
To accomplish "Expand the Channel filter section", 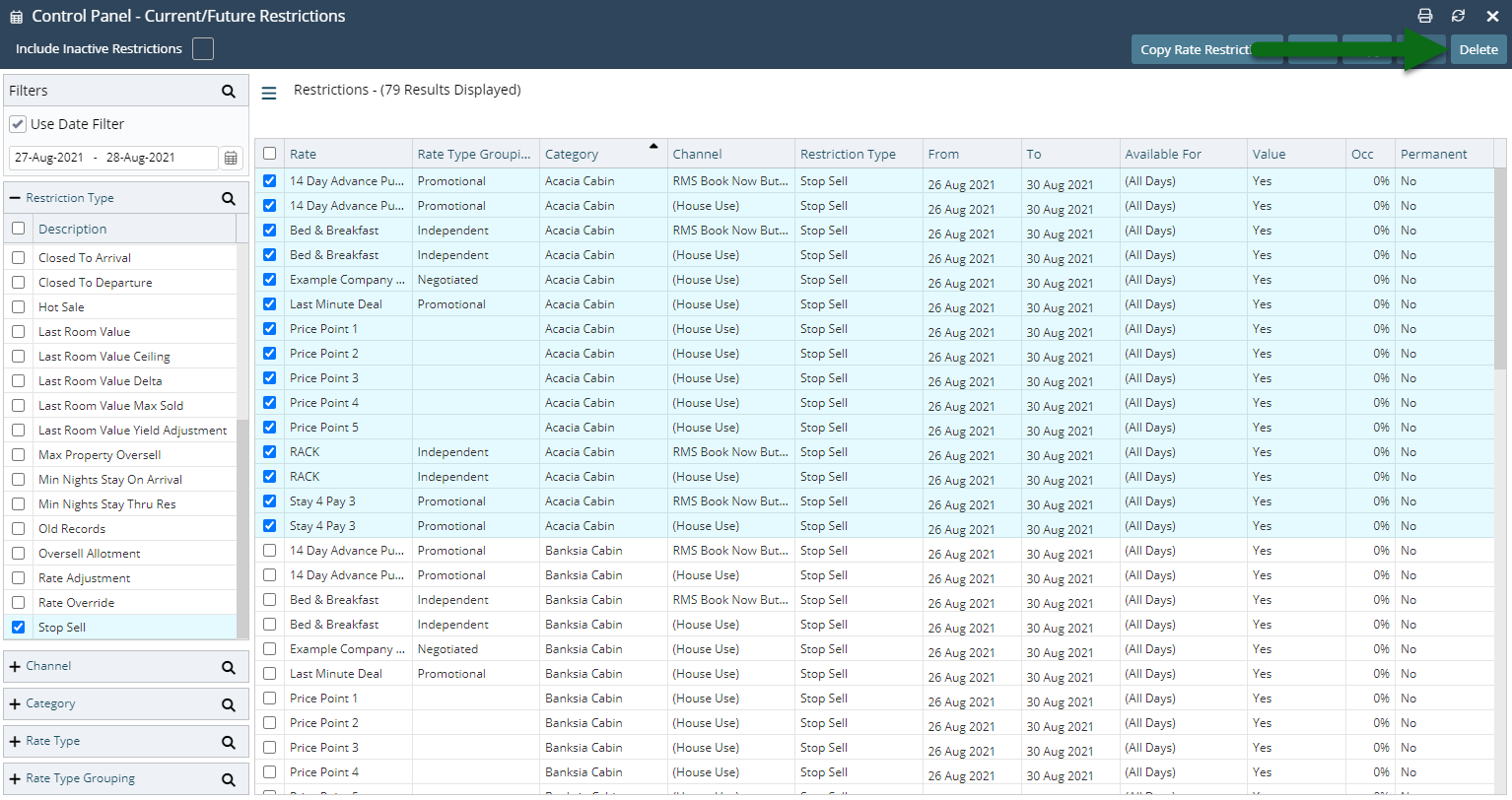I will pos(15,666).
